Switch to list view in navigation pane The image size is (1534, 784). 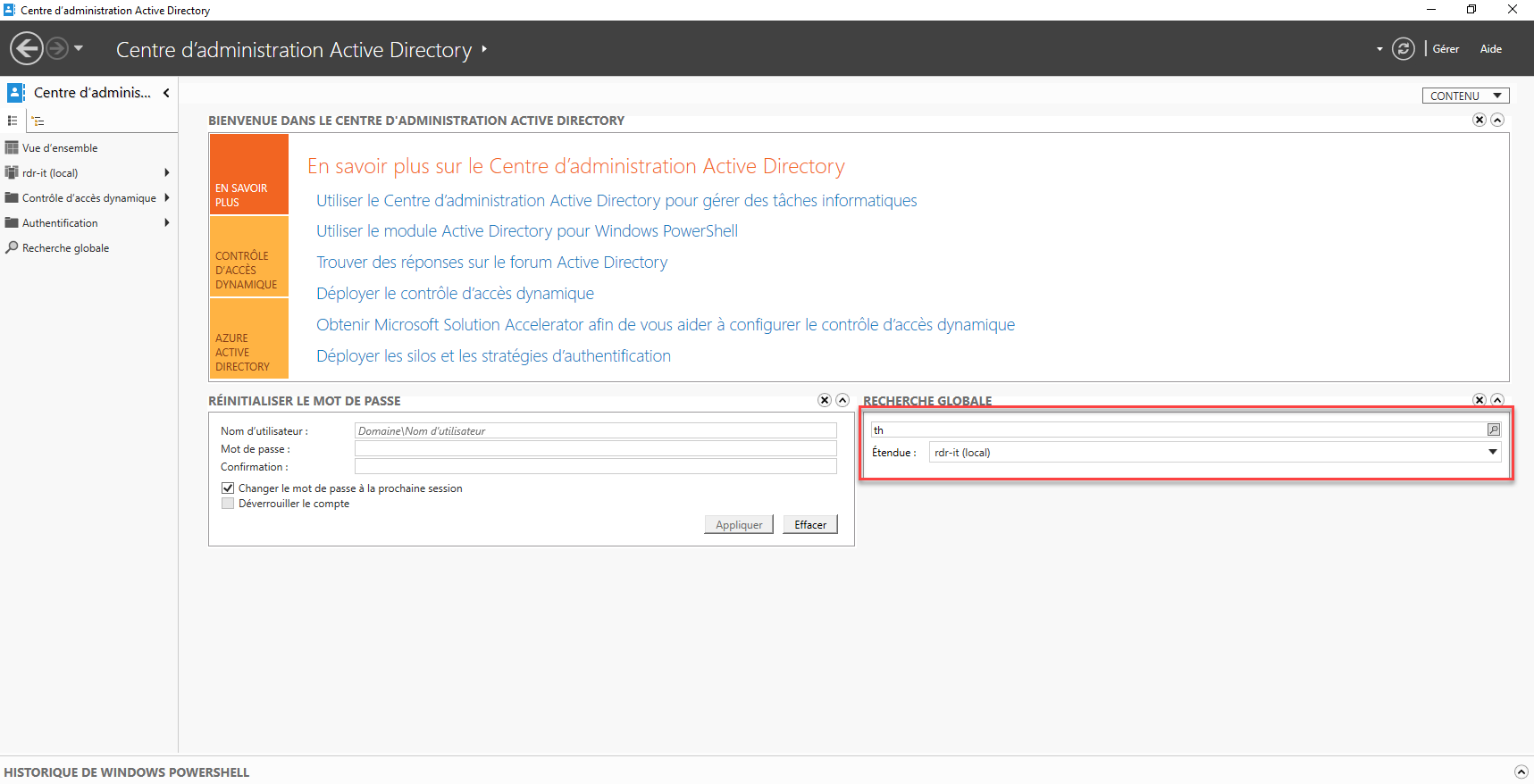[x=13, y=121]
